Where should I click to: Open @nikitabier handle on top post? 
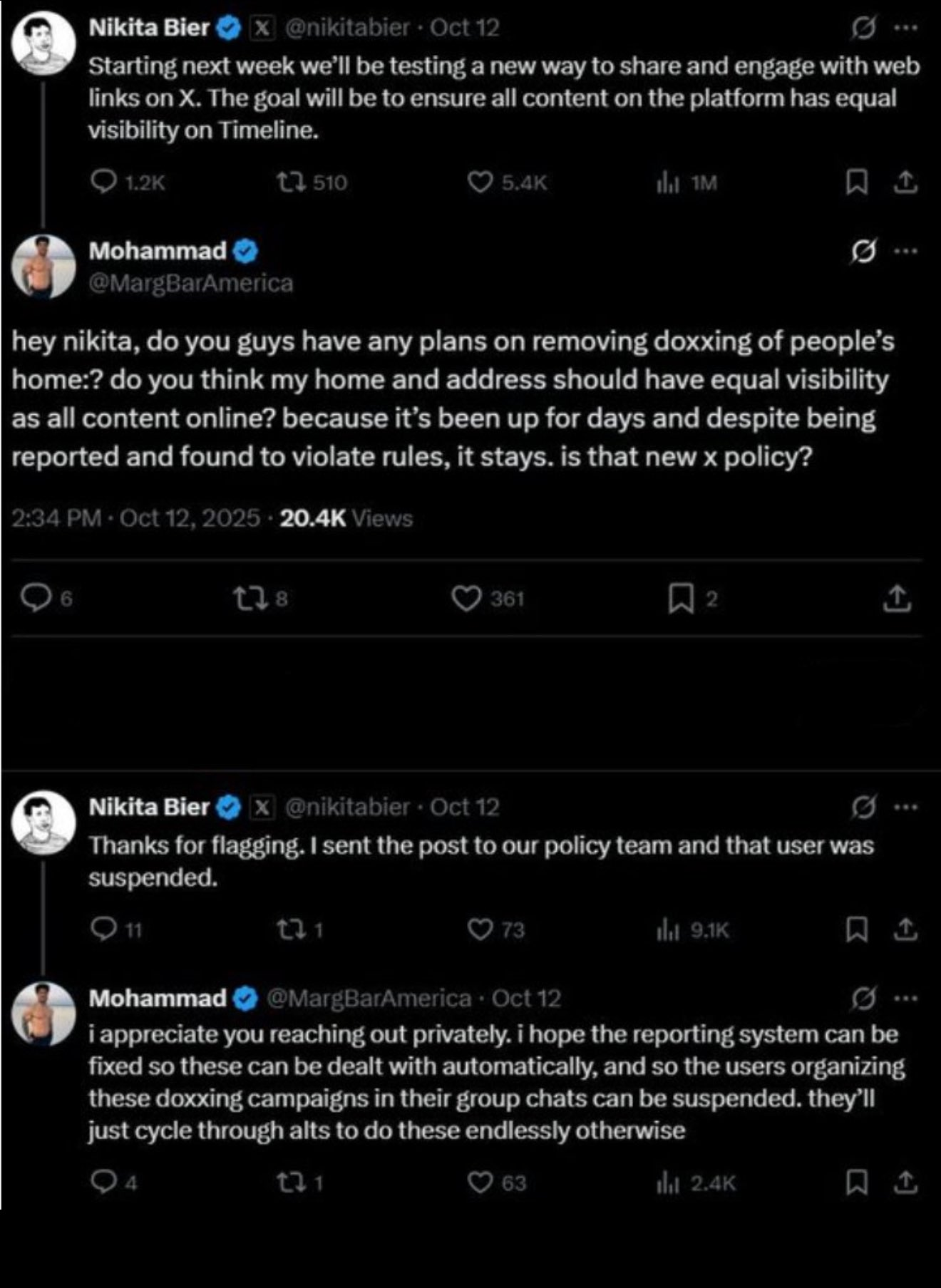(347, 28)
